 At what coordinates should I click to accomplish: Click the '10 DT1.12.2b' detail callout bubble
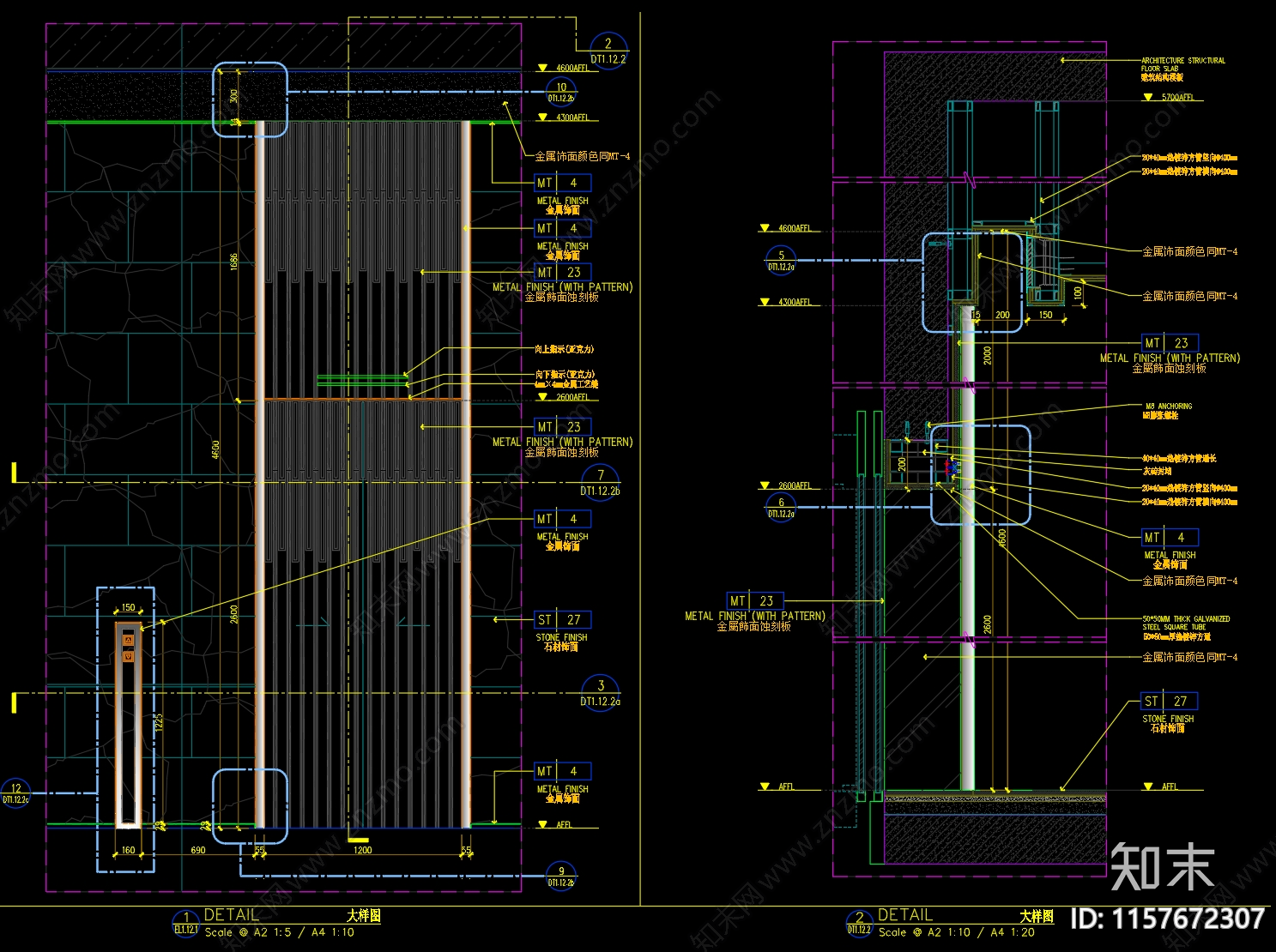tap(561, 92)
